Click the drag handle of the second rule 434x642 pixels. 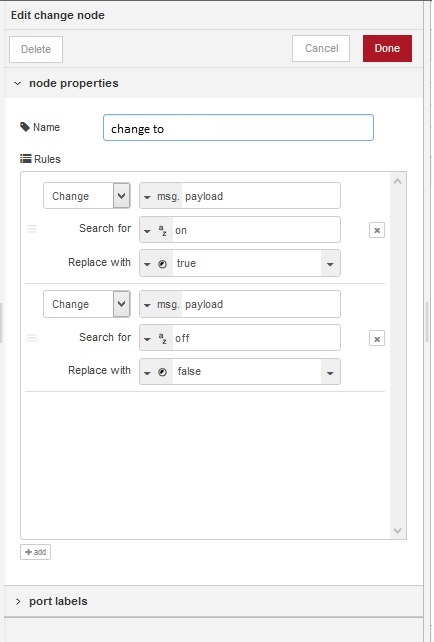(32, 338)
